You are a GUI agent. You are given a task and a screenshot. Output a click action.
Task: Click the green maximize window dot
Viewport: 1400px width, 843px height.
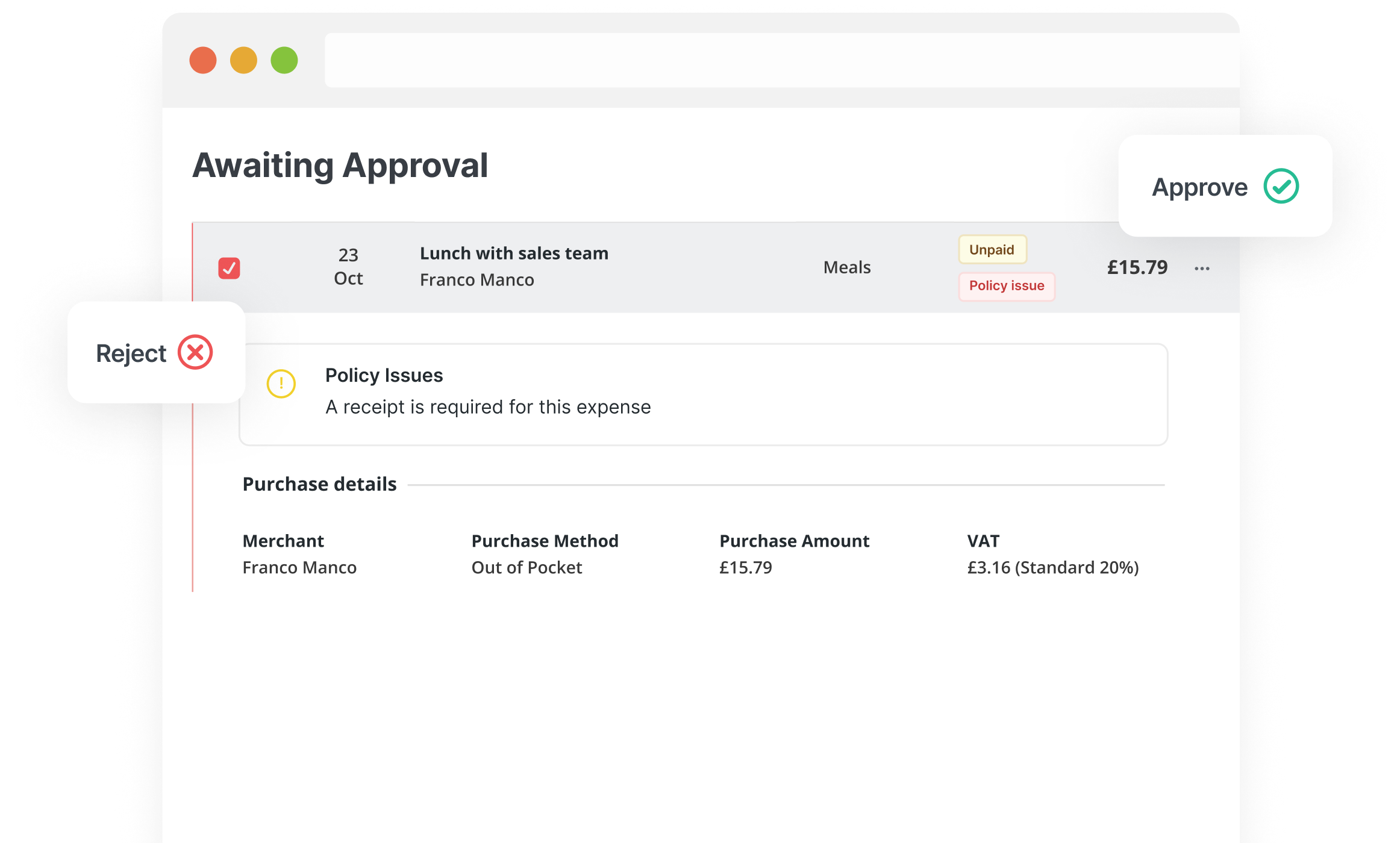[284, 60]
